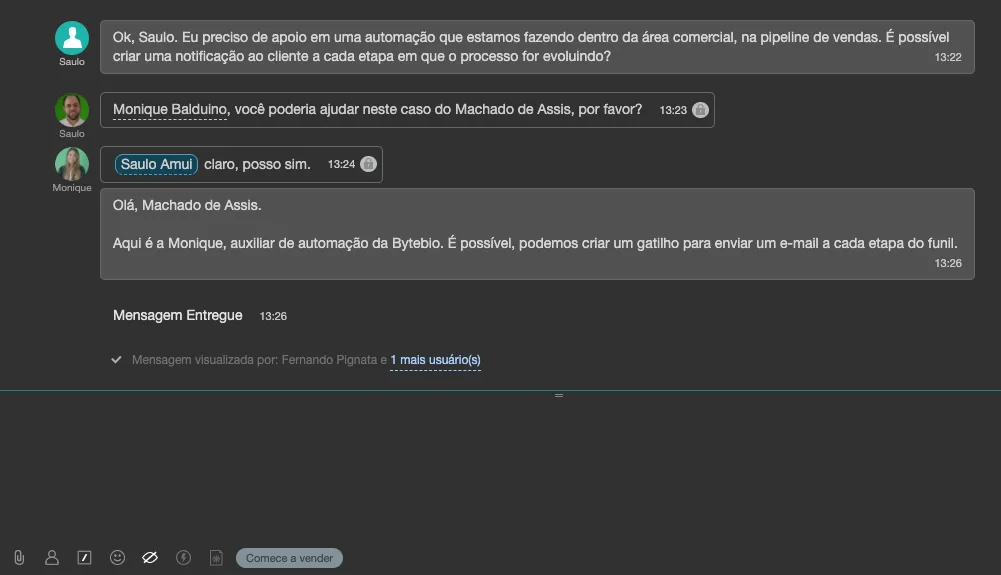The width and height of the screenshot is (1001, 575).
Task: Click the 'Comece a vender' button
Action: click(289, 558)
